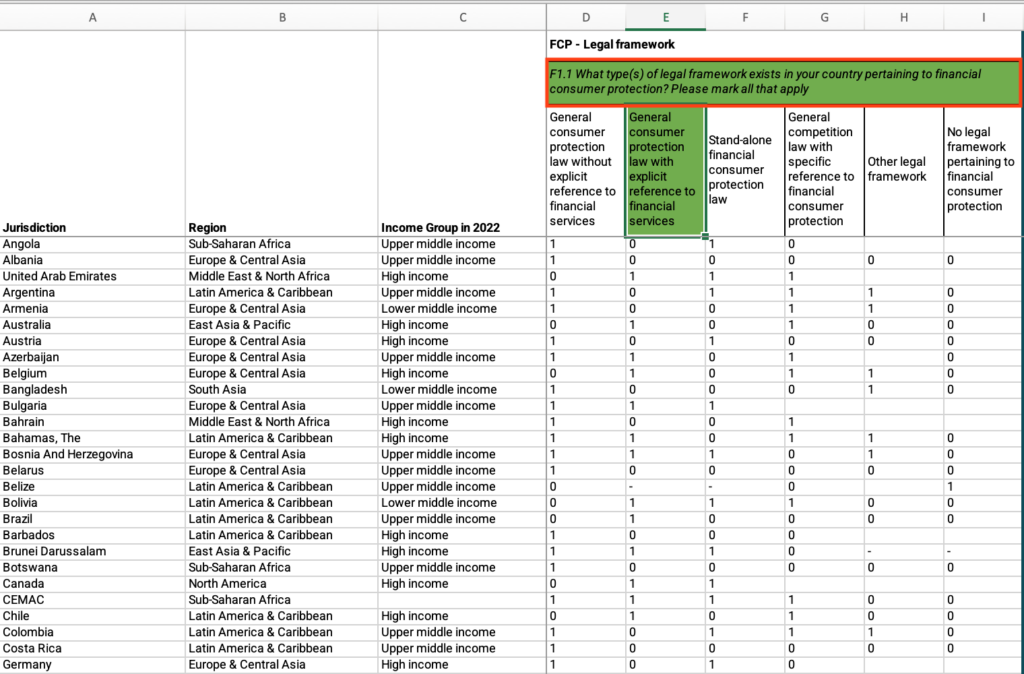Image resolution: width=1024 pixels, height=674 pixels.
Task: Click the 'FCP - Legal framework' cell
Action: coord(784,44)
